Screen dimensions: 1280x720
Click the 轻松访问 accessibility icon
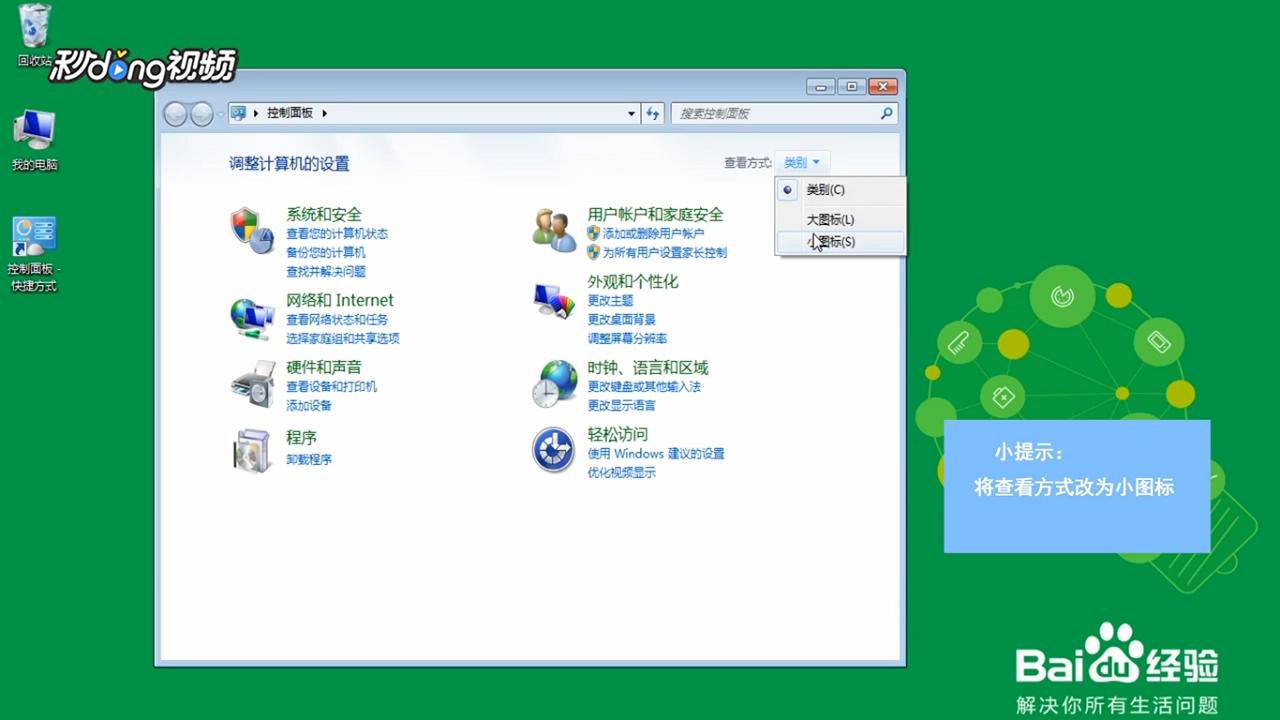click(x=553, y=450)
